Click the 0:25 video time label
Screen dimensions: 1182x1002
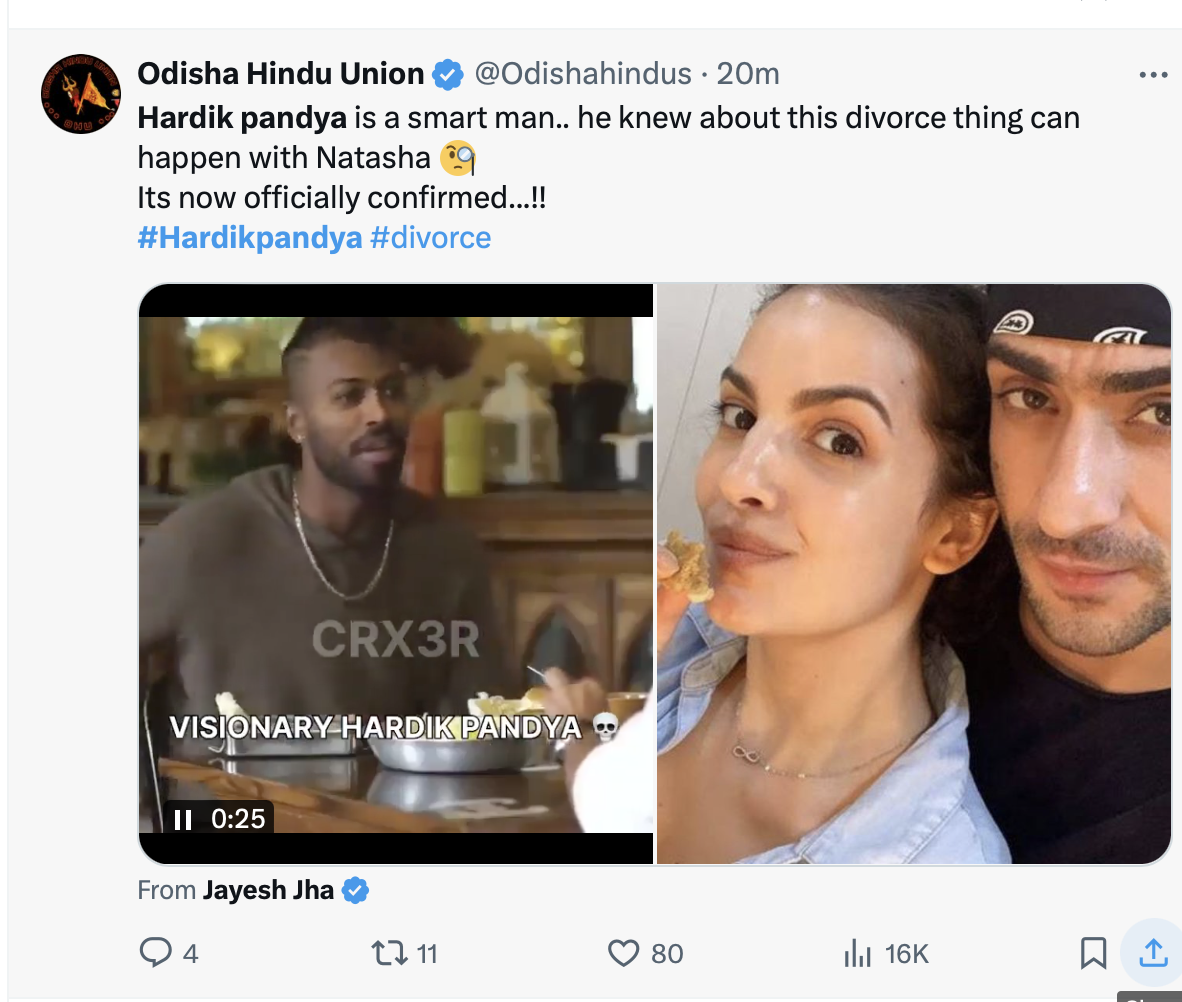(x=238, y=820)
